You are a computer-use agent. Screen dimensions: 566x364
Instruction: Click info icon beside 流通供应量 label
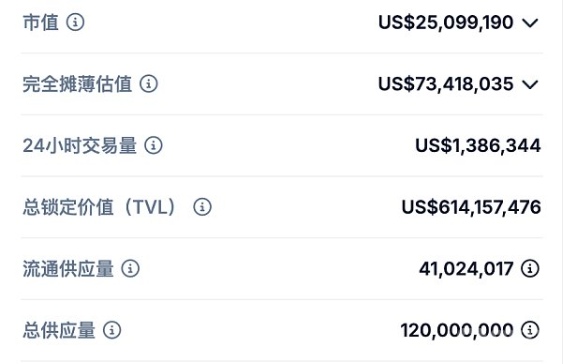tap(130, 269)
